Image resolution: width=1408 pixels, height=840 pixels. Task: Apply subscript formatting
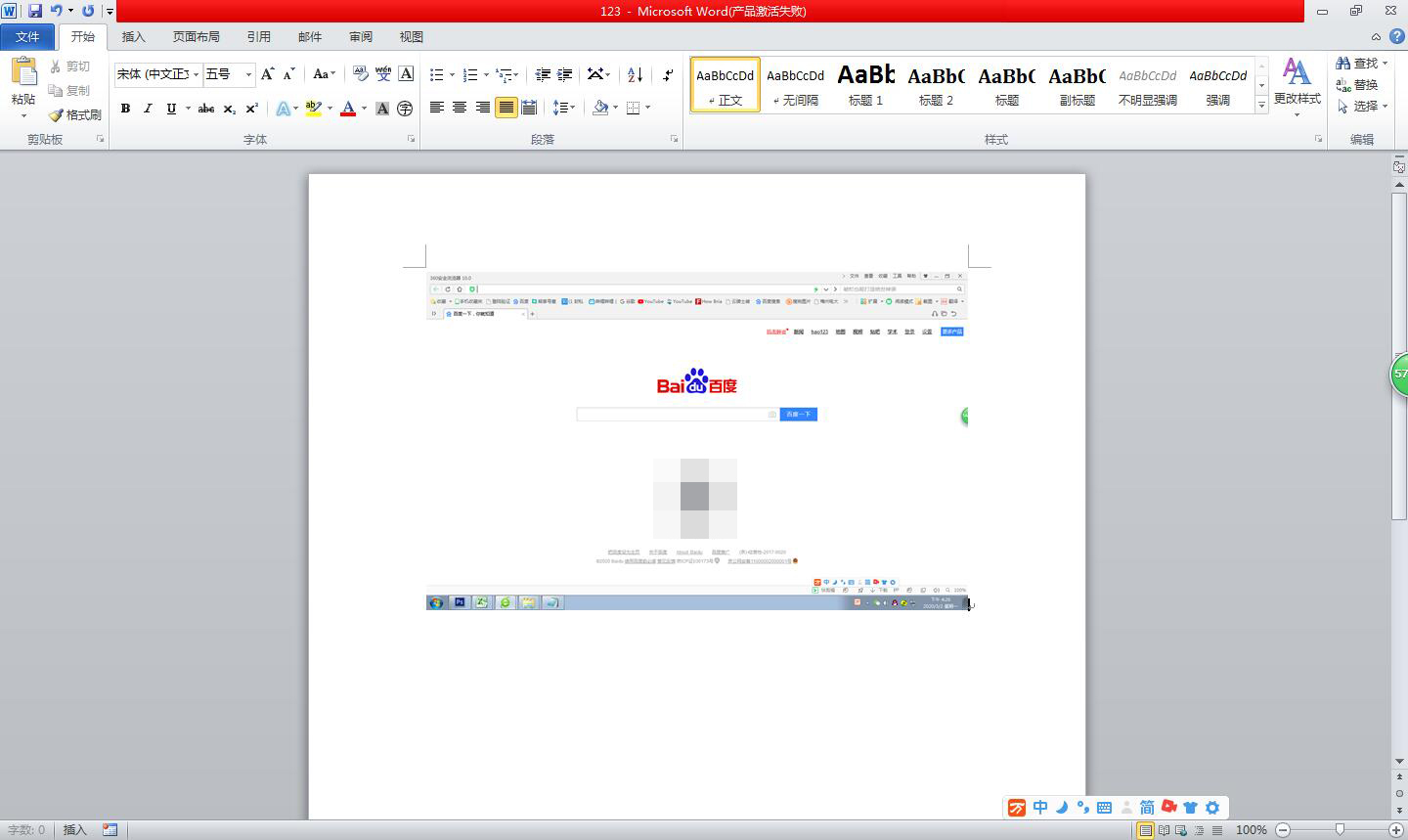click(x=229, y=109)
